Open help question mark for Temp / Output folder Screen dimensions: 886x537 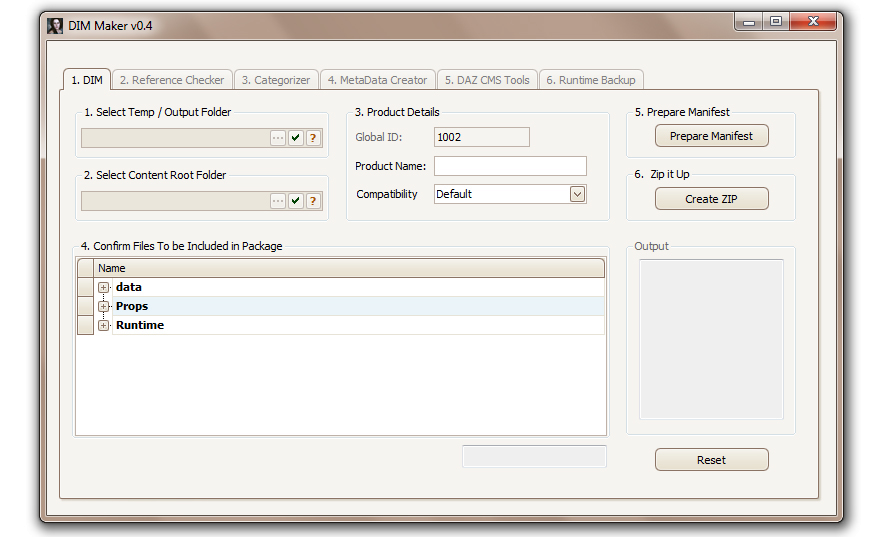[x=313, y=138]
